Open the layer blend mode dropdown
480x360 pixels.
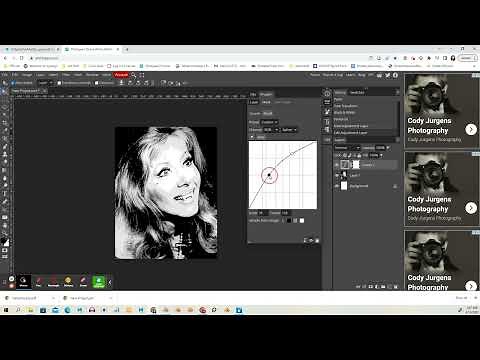click(347, 148)
